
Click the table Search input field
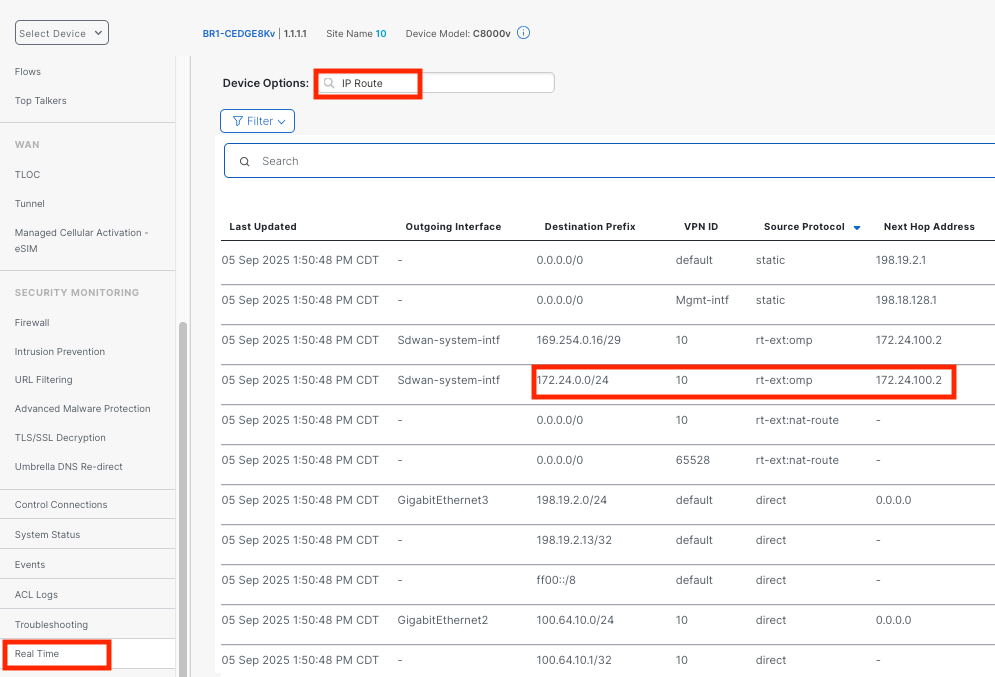point(600,161)
